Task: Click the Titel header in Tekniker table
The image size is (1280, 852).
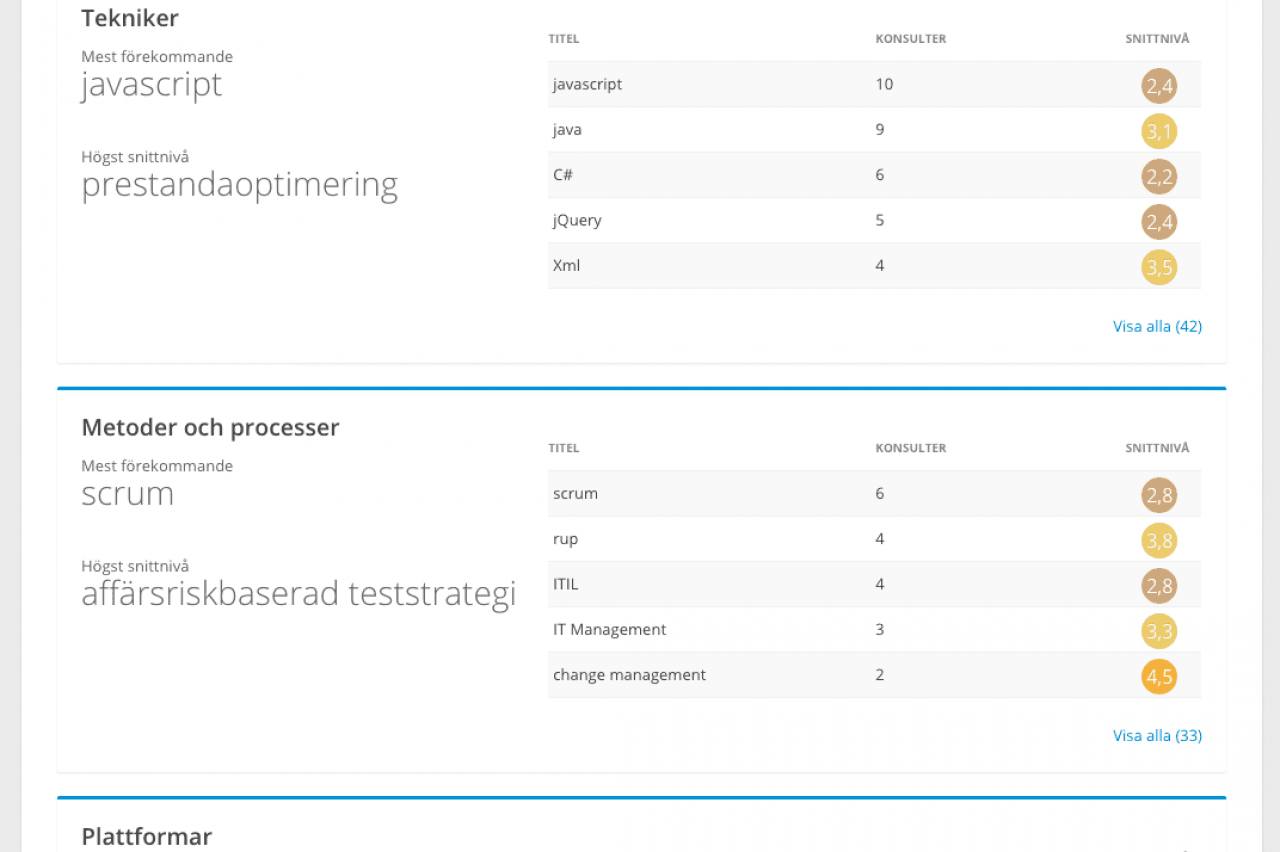Action: (564, 39)
